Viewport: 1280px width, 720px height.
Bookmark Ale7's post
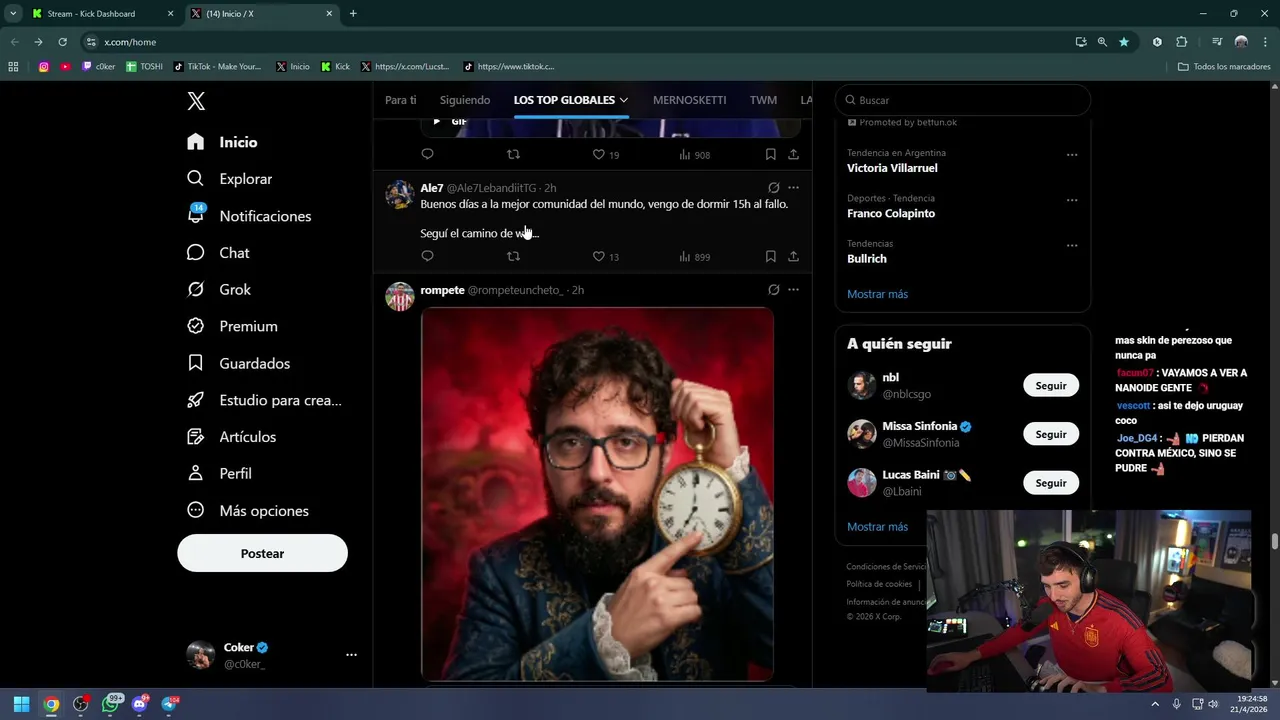point(770,256)
